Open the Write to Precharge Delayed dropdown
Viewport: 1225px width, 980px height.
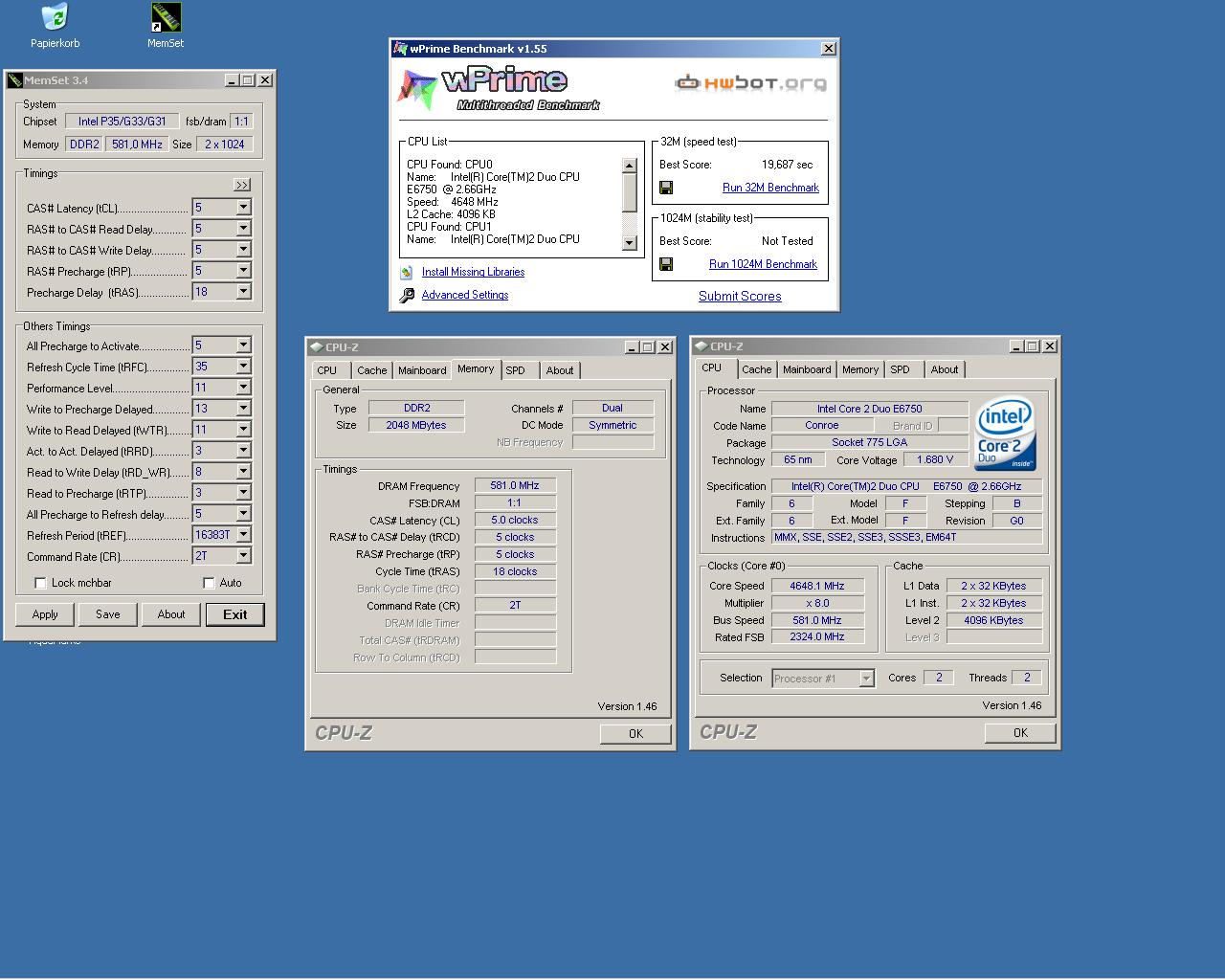(243, 409)
